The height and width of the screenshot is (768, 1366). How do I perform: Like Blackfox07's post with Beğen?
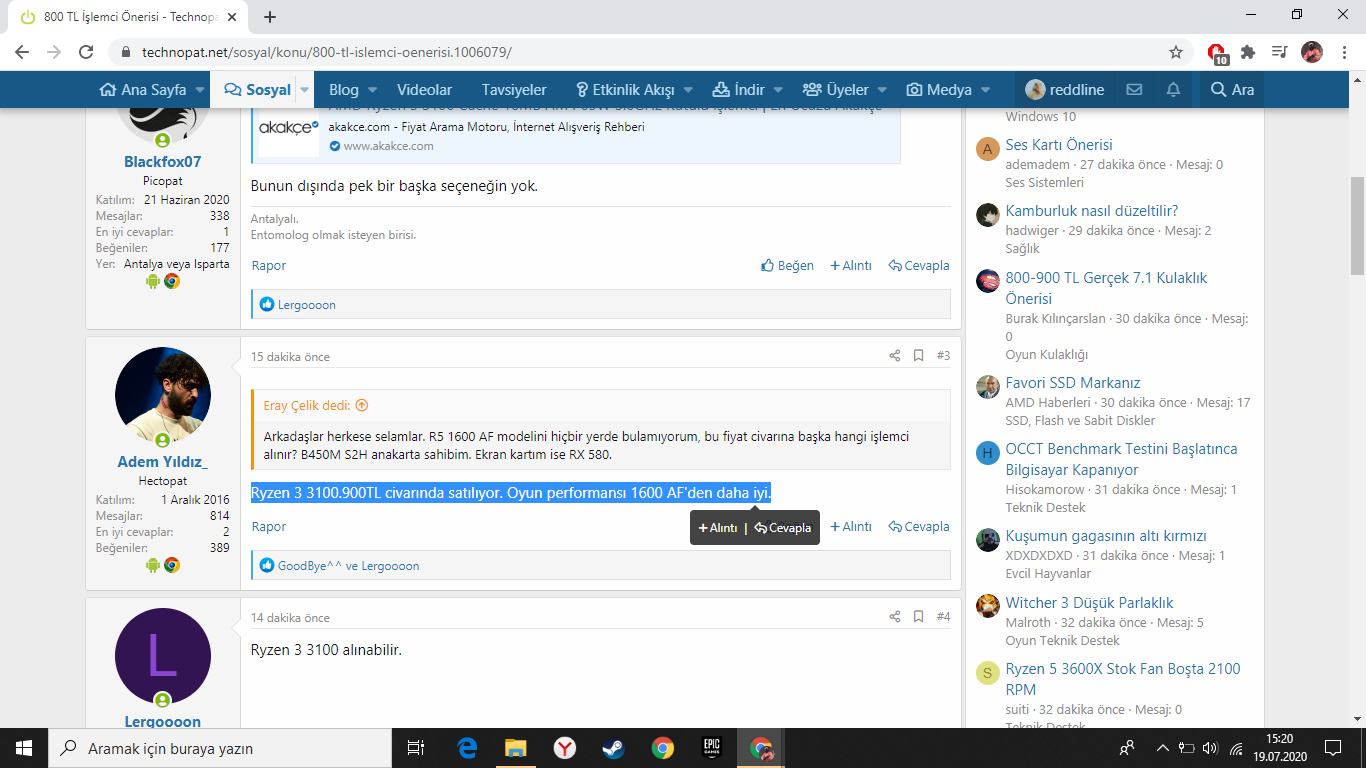pos(787,266)
